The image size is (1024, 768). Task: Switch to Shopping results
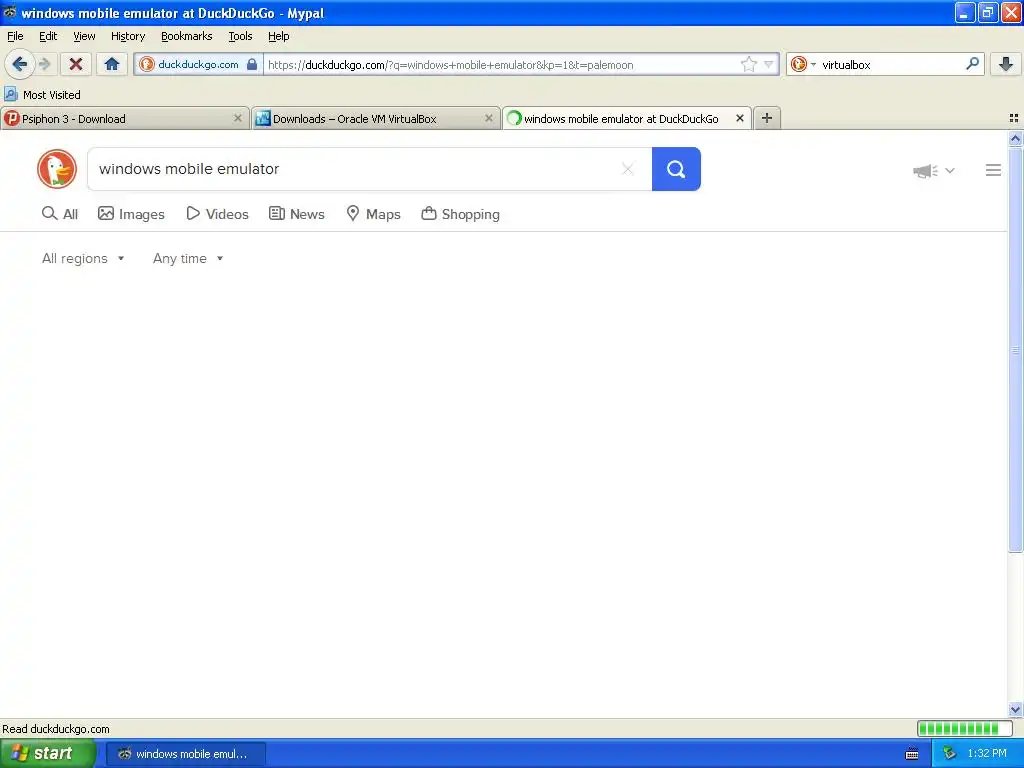(461, 214)
